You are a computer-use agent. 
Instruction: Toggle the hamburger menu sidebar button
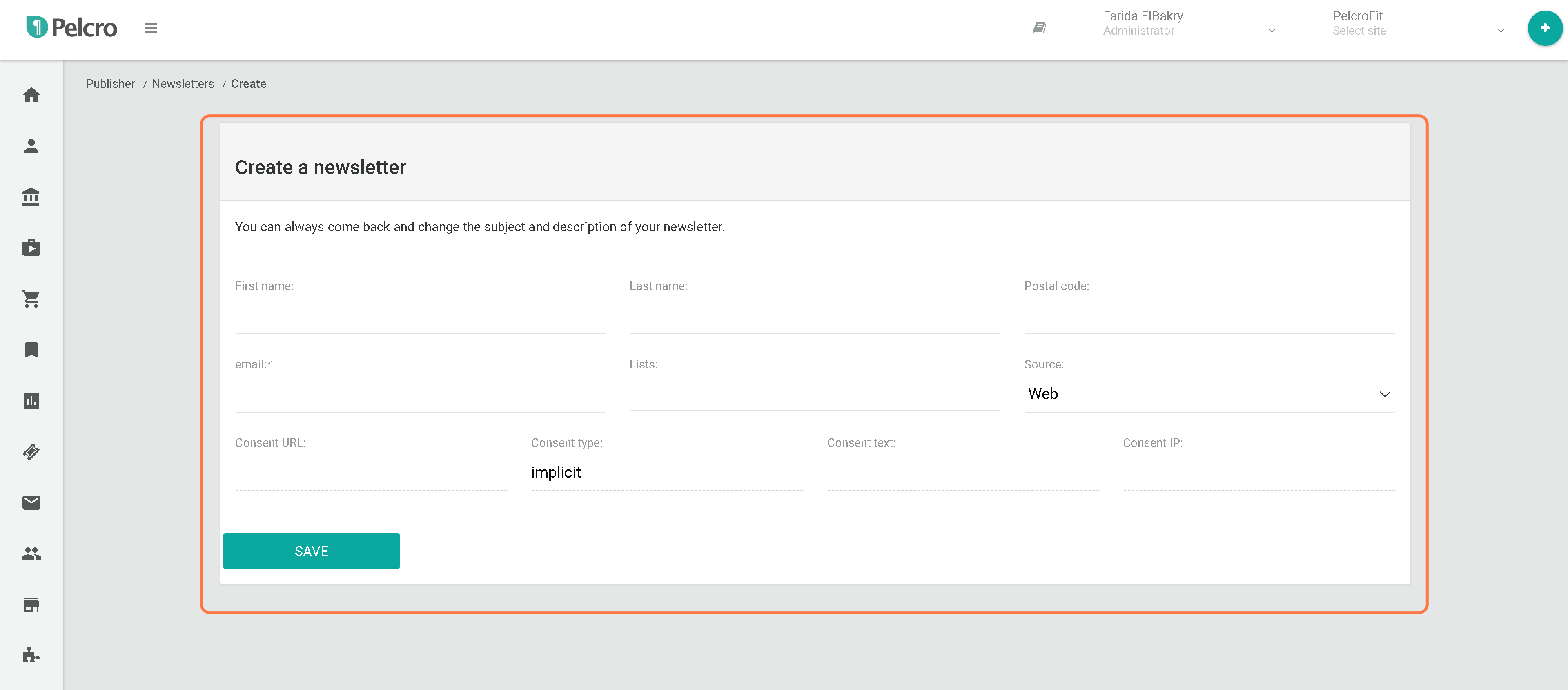click(150, 28)
